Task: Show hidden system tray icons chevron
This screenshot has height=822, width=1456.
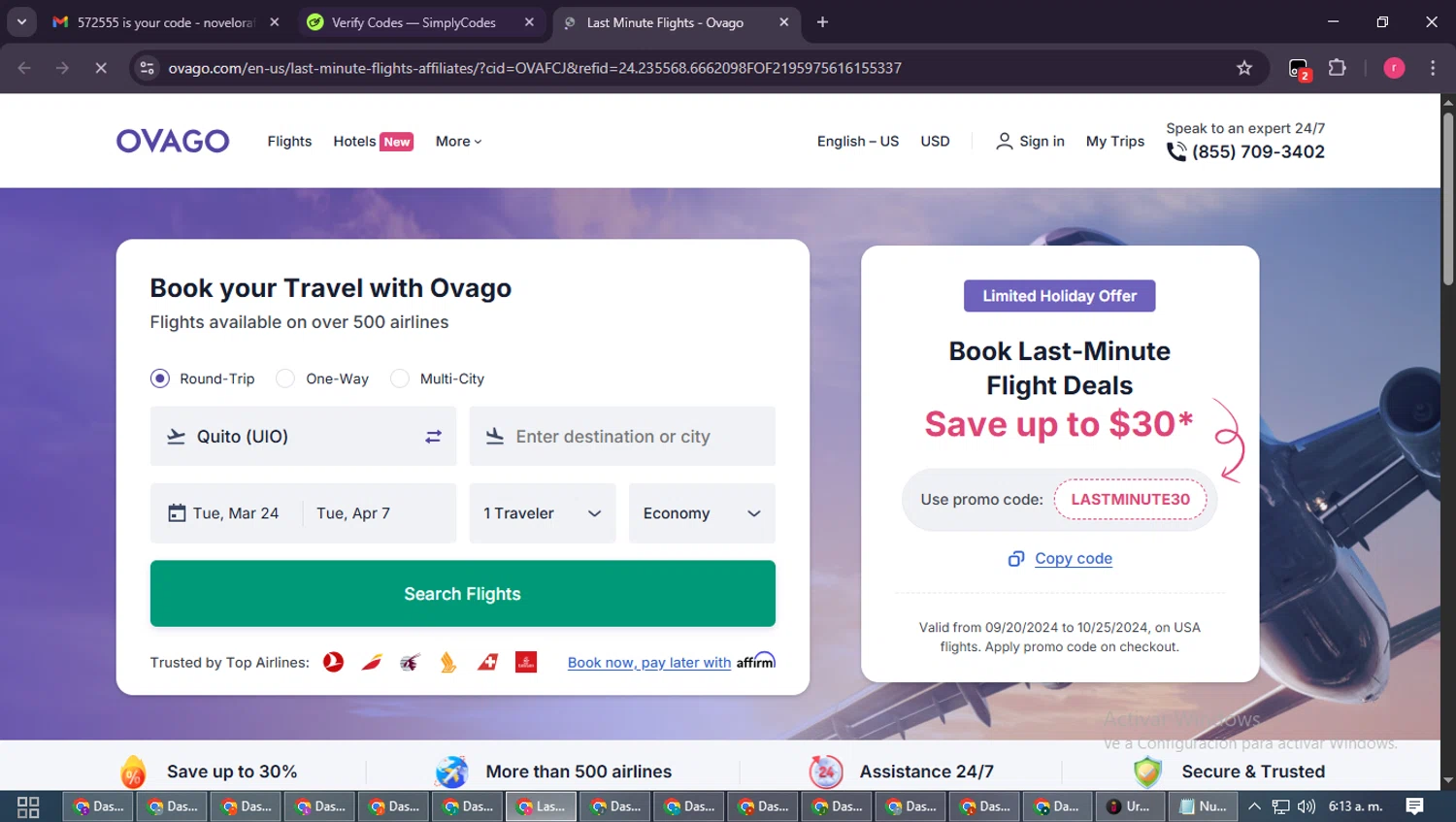Action: click(x=1254, y=806)
